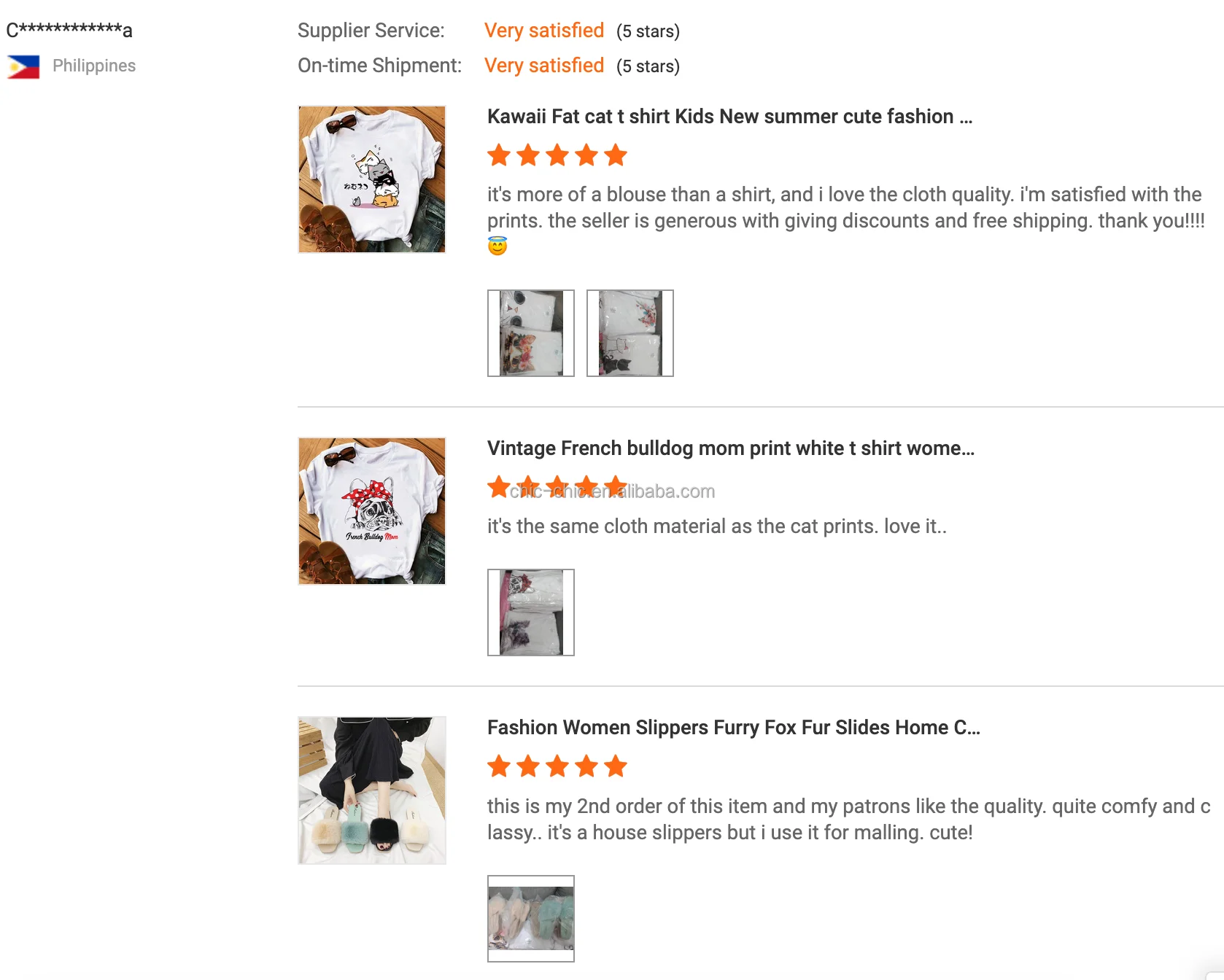This screenshot has width=1224, height=980.
Task: Click the Philippines flag icon
Action: (x=23, y=67)
